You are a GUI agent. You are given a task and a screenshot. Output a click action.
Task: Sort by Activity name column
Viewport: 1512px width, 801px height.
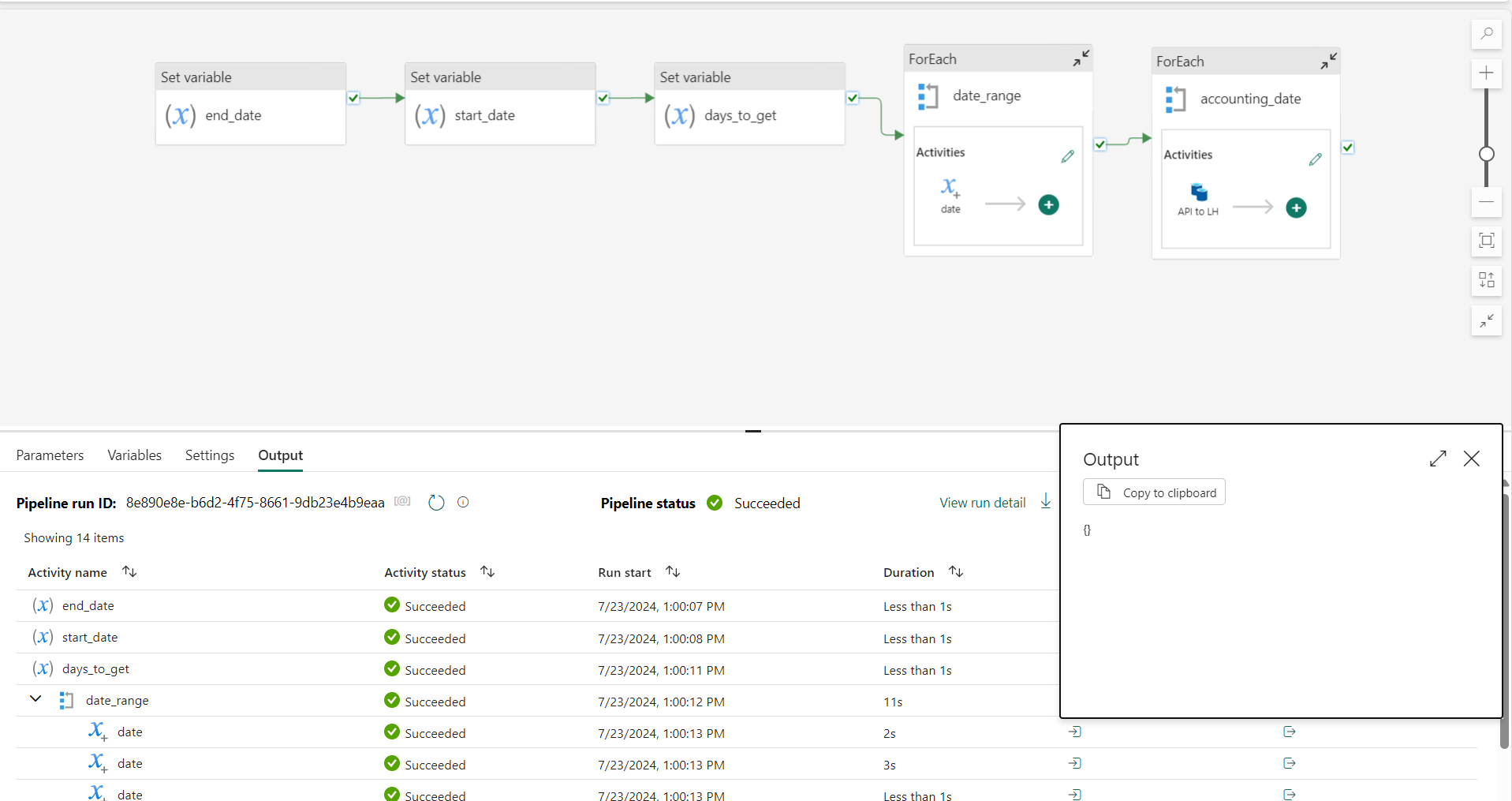pos(129,571)
